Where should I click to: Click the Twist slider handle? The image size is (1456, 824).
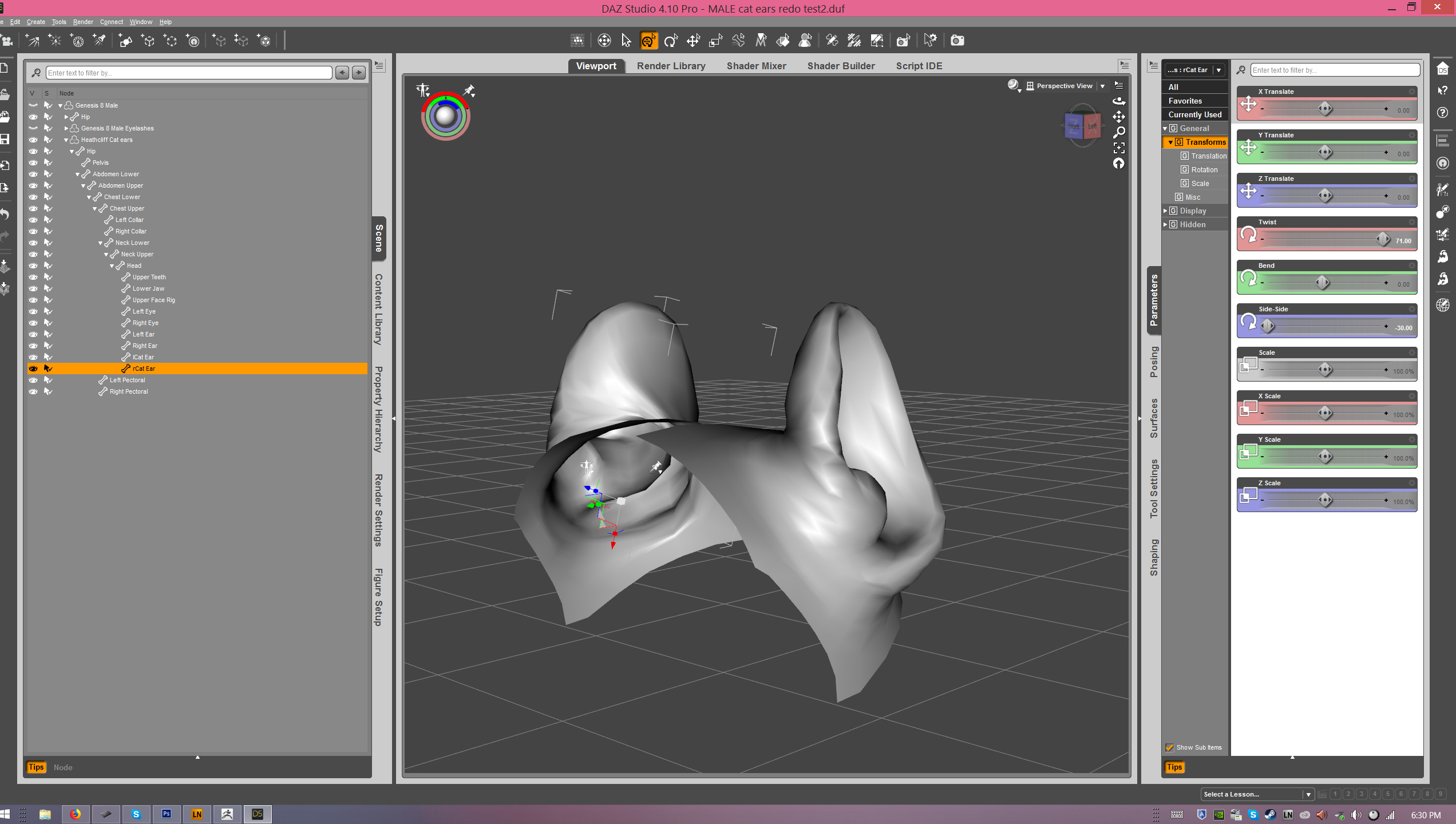(x=1383, y=239)
